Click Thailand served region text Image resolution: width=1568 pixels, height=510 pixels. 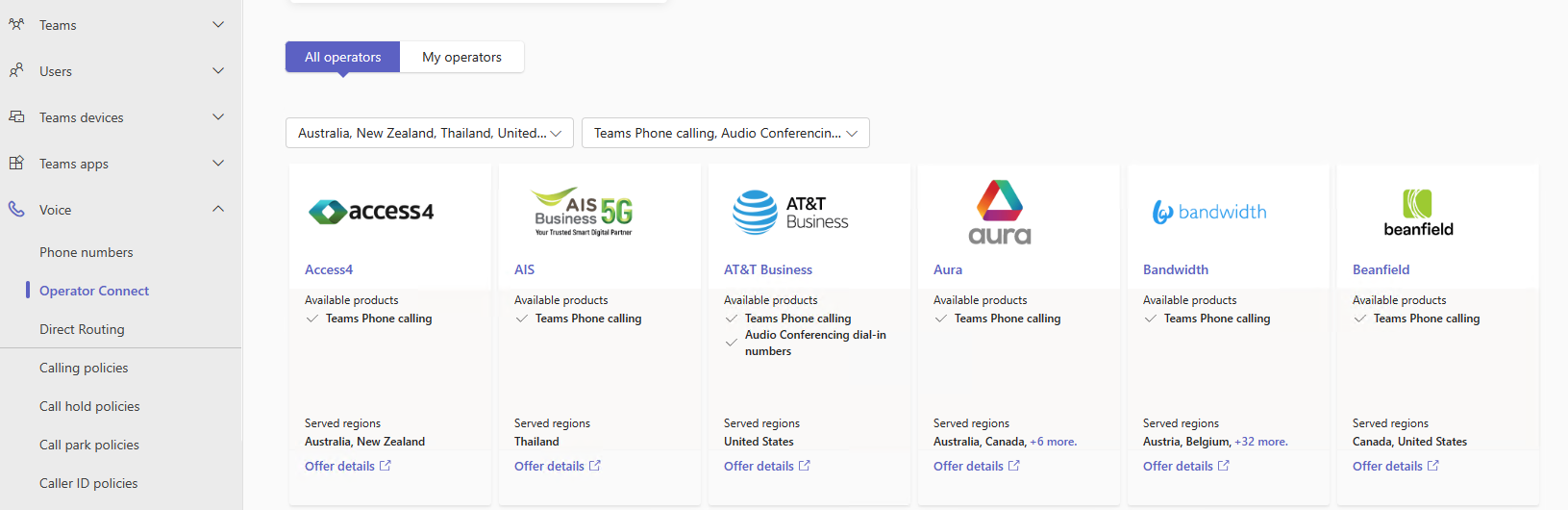(536, 442)
